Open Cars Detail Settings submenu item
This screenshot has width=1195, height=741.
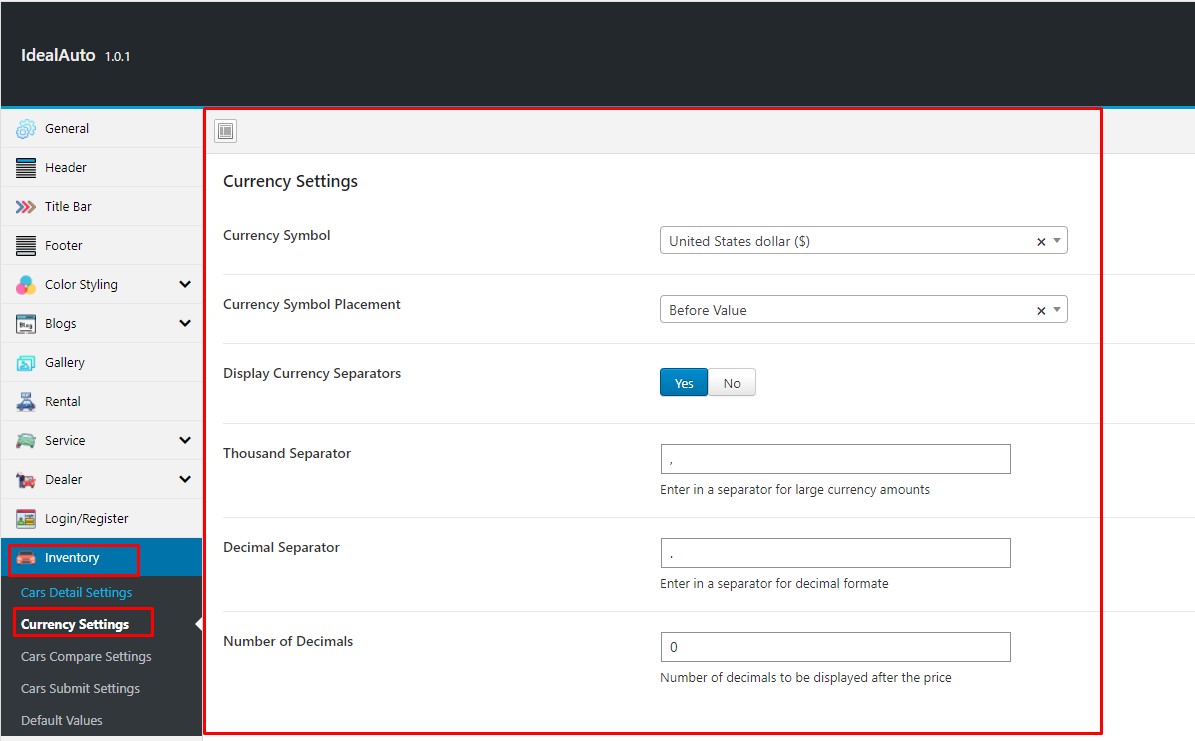[x=76, y=593]
